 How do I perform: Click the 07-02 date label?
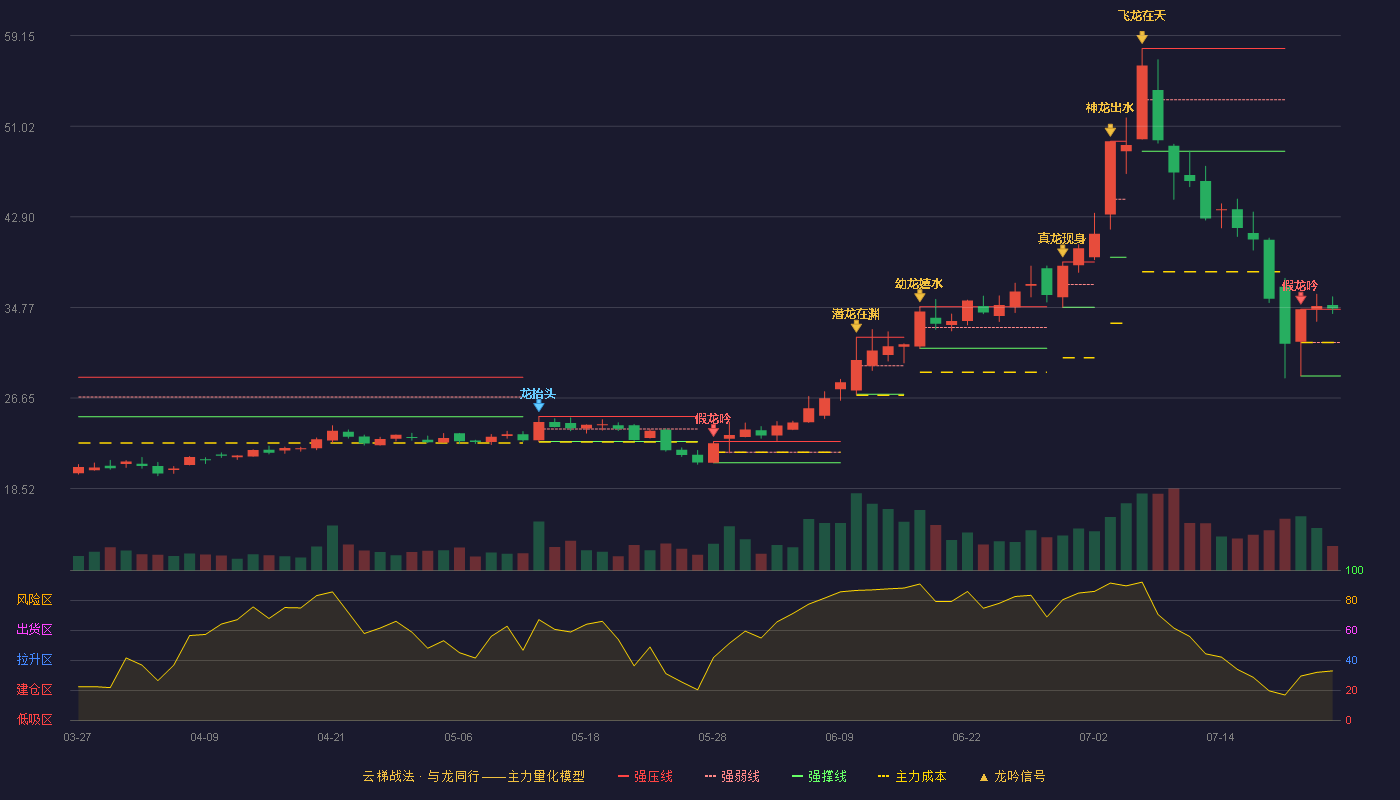[x=1093, y=737]
